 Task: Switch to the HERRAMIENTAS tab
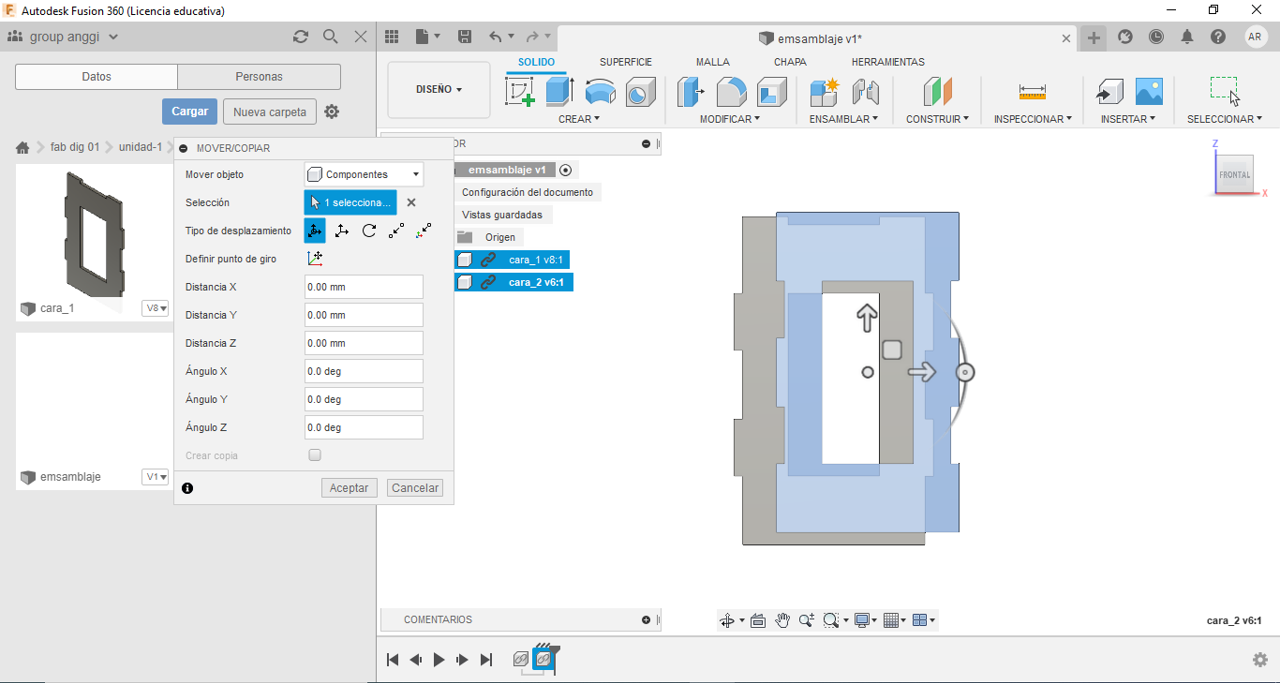point(888,62)
